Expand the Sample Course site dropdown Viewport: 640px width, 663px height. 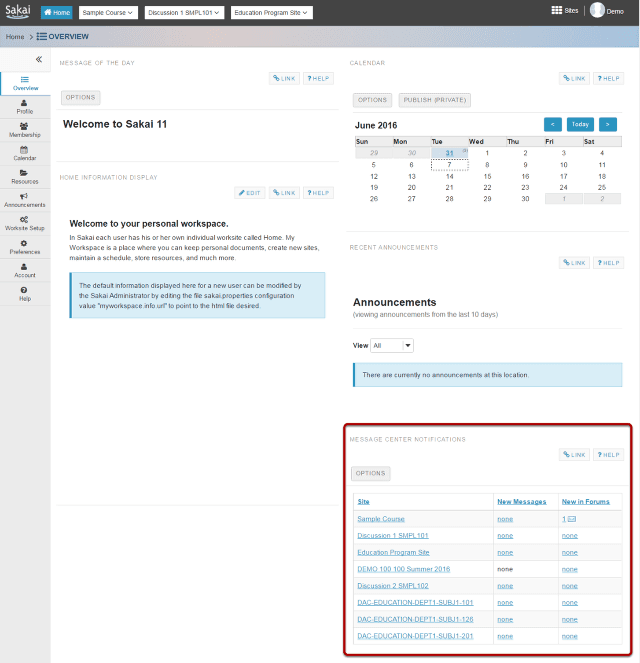pos(108,12)
